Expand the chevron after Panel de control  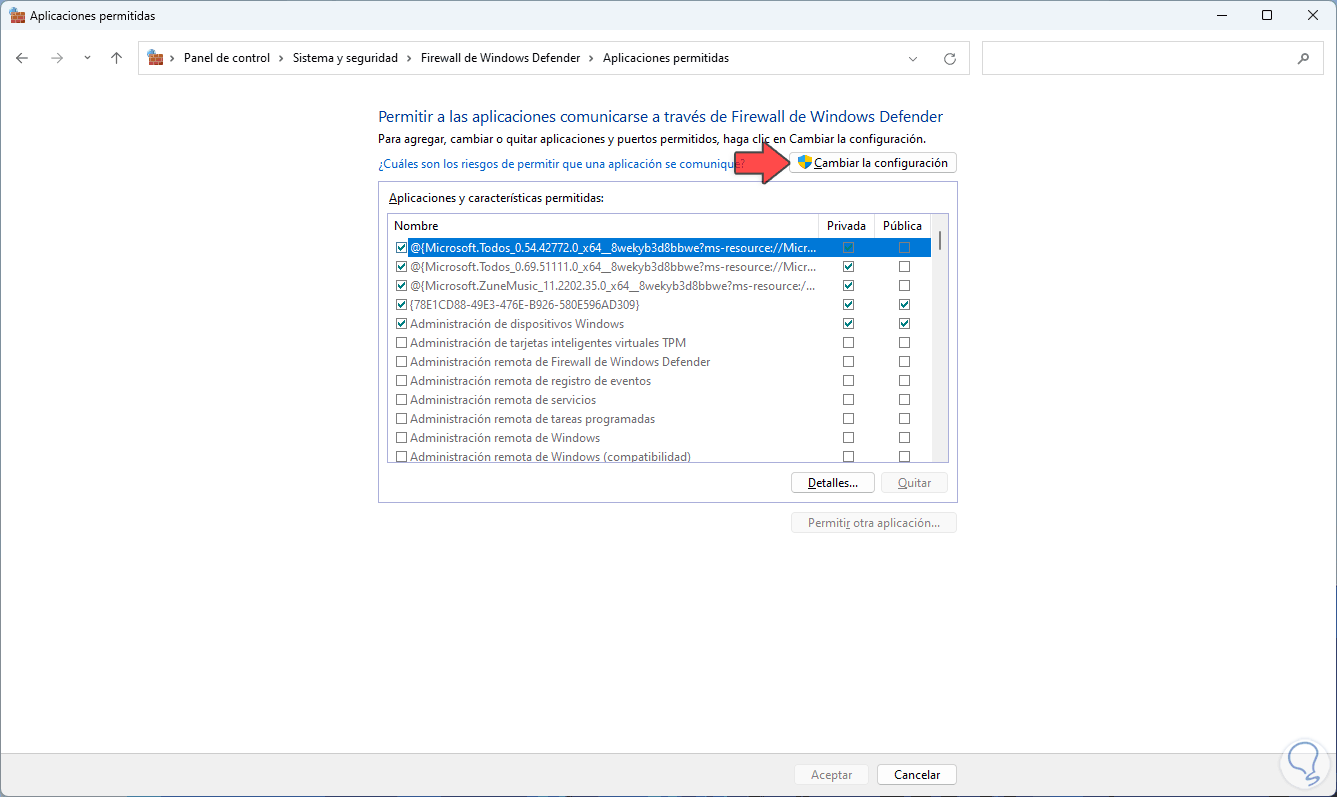pyautogui.click(x=282, y=58)
